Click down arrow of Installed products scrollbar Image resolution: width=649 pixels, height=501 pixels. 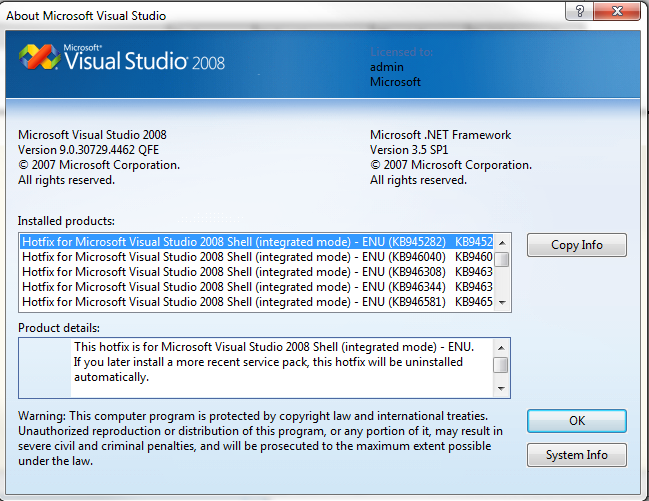(502, 303)
